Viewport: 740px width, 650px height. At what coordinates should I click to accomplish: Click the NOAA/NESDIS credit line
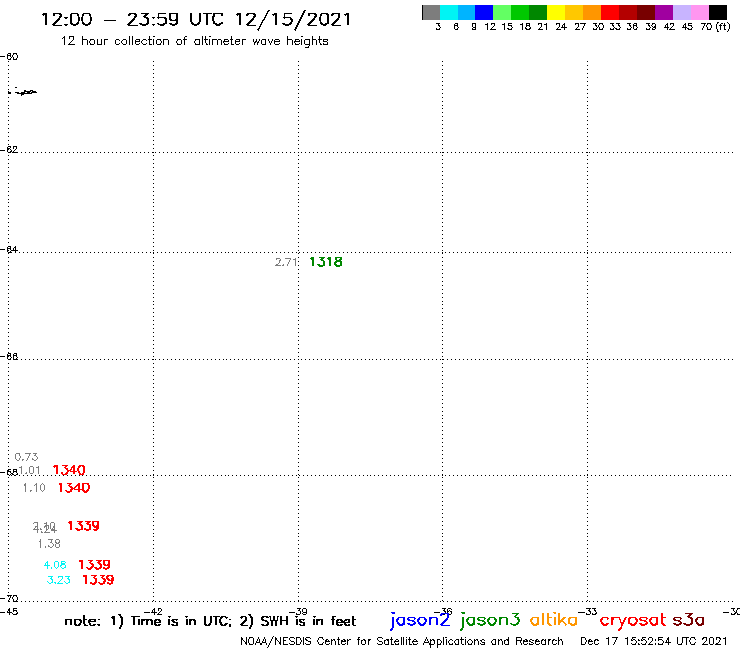tap(402, 642)
